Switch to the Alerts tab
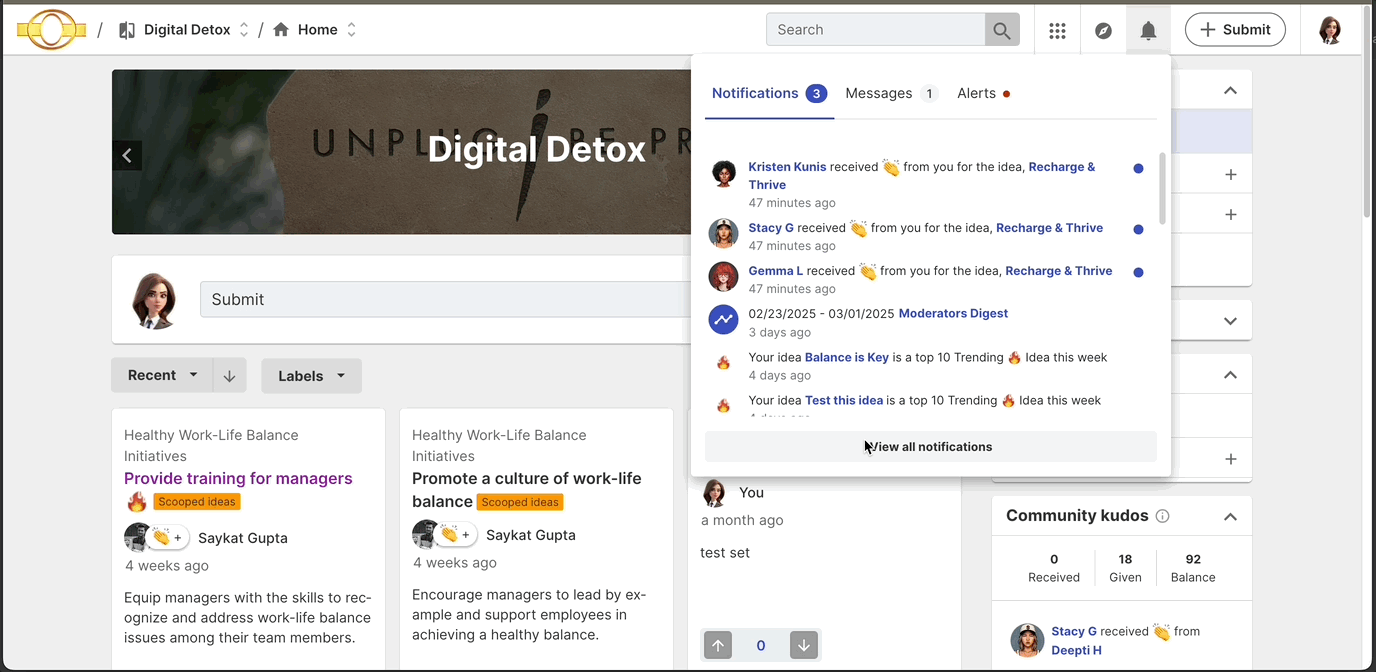The image size is (1376, 672). point(984,94)
